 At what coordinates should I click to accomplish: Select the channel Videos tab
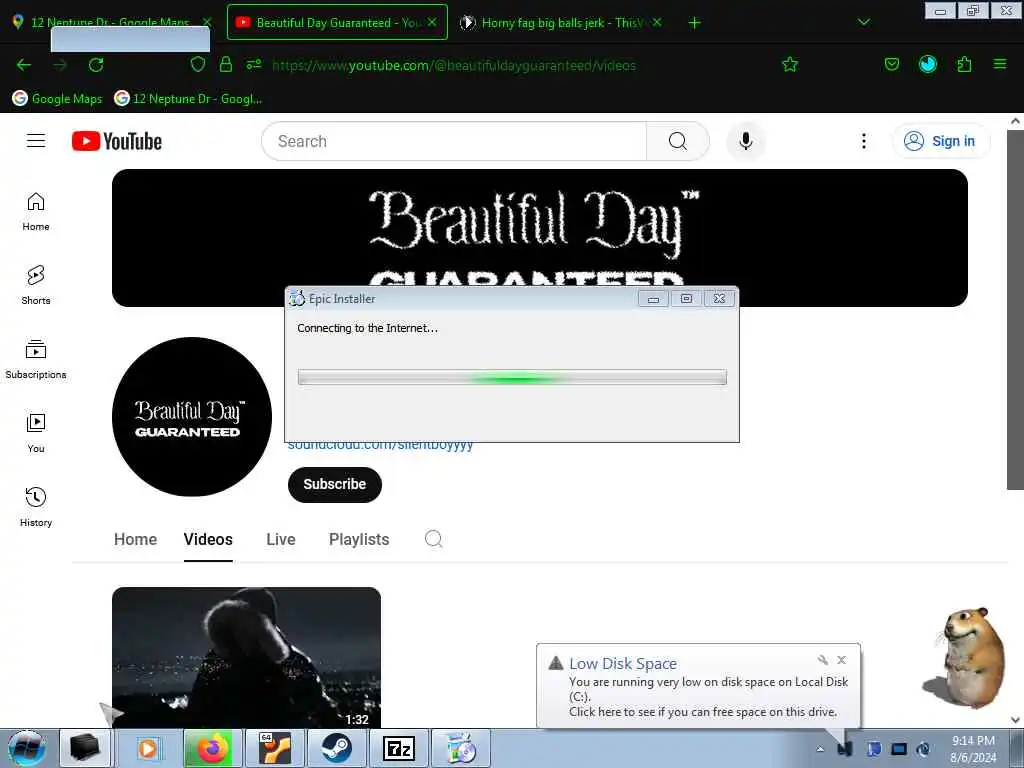208,539
